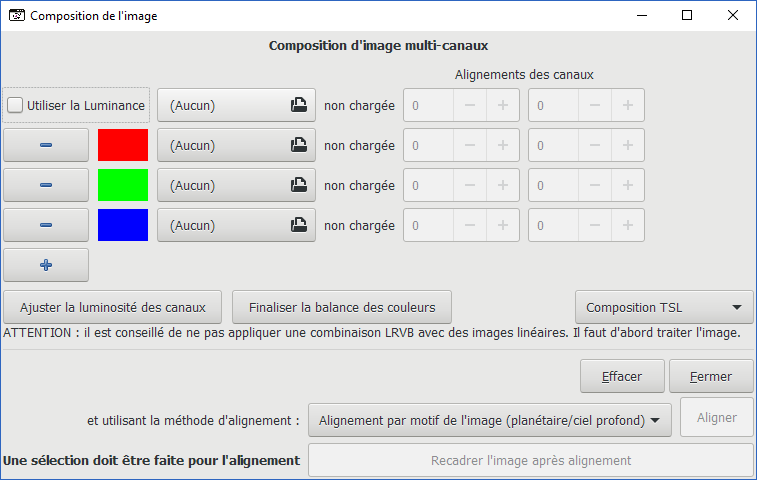The height and width of the screenshot is (480, 757).
Task: Add a new layer with the plus button
Action: pyautogui.click(x=46, y=265)
